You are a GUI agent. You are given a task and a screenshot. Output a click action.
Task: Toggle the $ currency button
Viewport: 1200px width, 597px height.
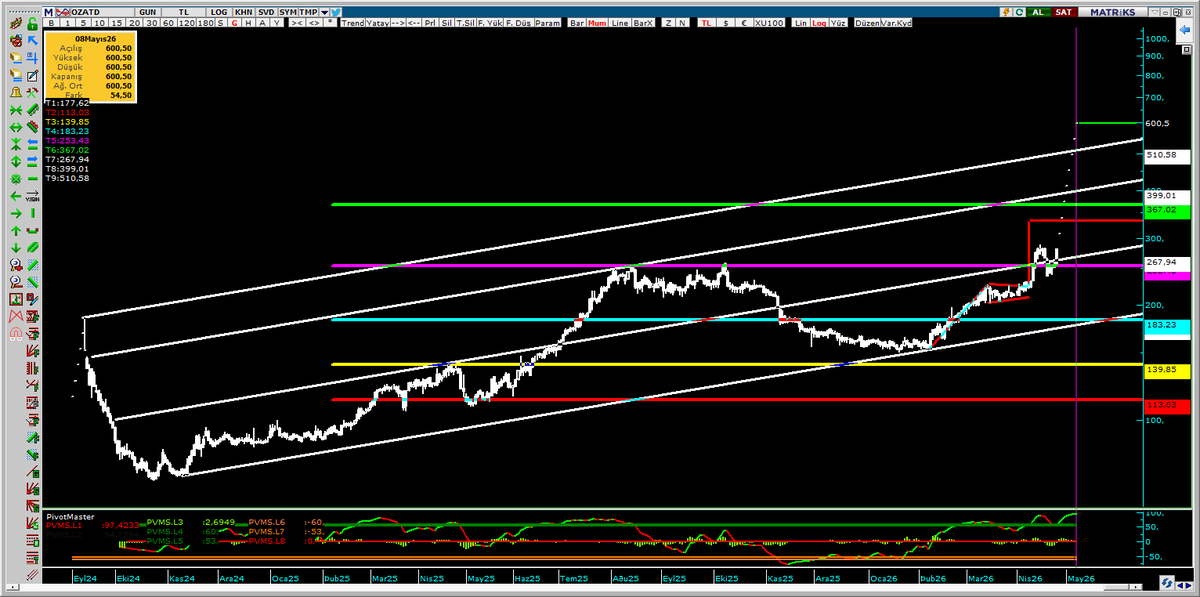click(x=726, y=23)
